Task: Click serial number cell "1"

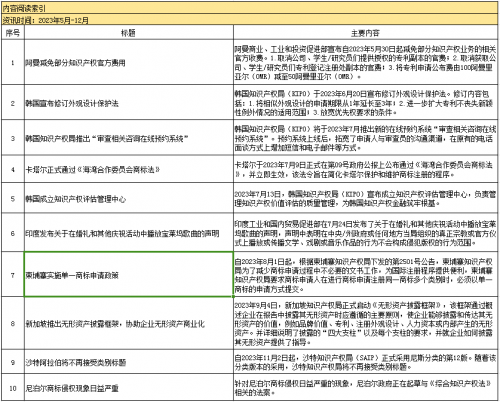Action: [13, 62]
